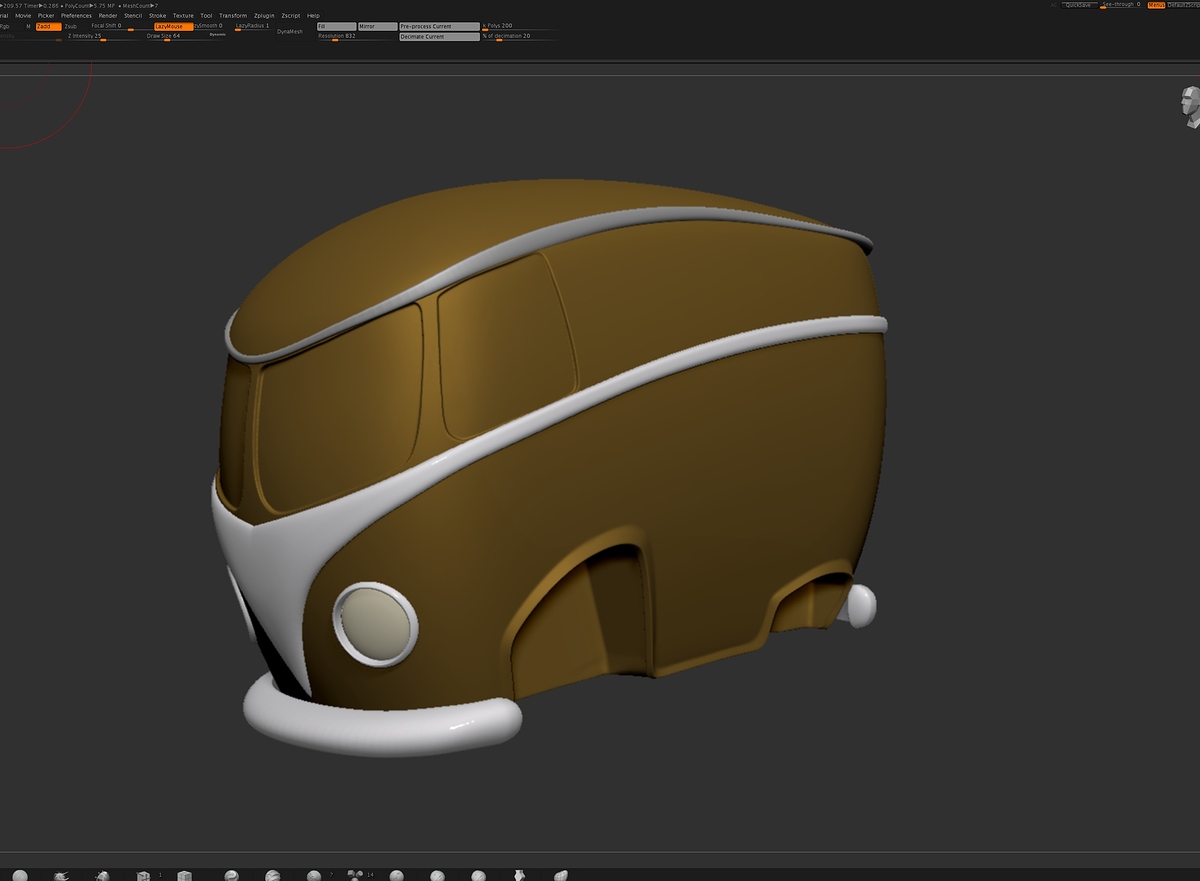Open the Zscript menu
The height and width of the screenshot is (881, 1200).
coord(291,16)
